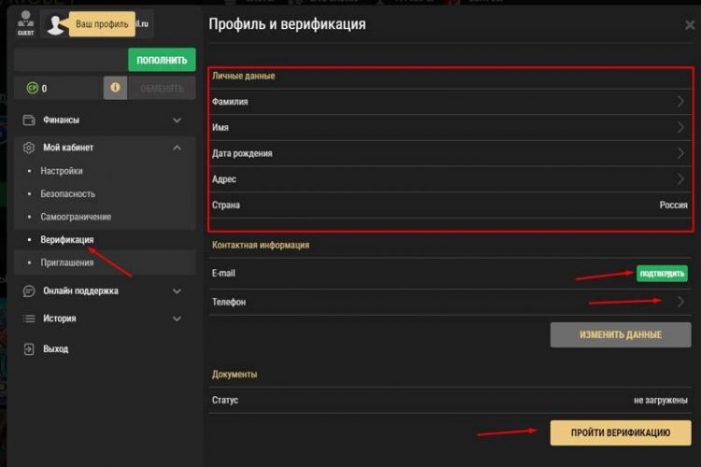
Task: Open Самоограничение menu item
Action: (76, 217)
